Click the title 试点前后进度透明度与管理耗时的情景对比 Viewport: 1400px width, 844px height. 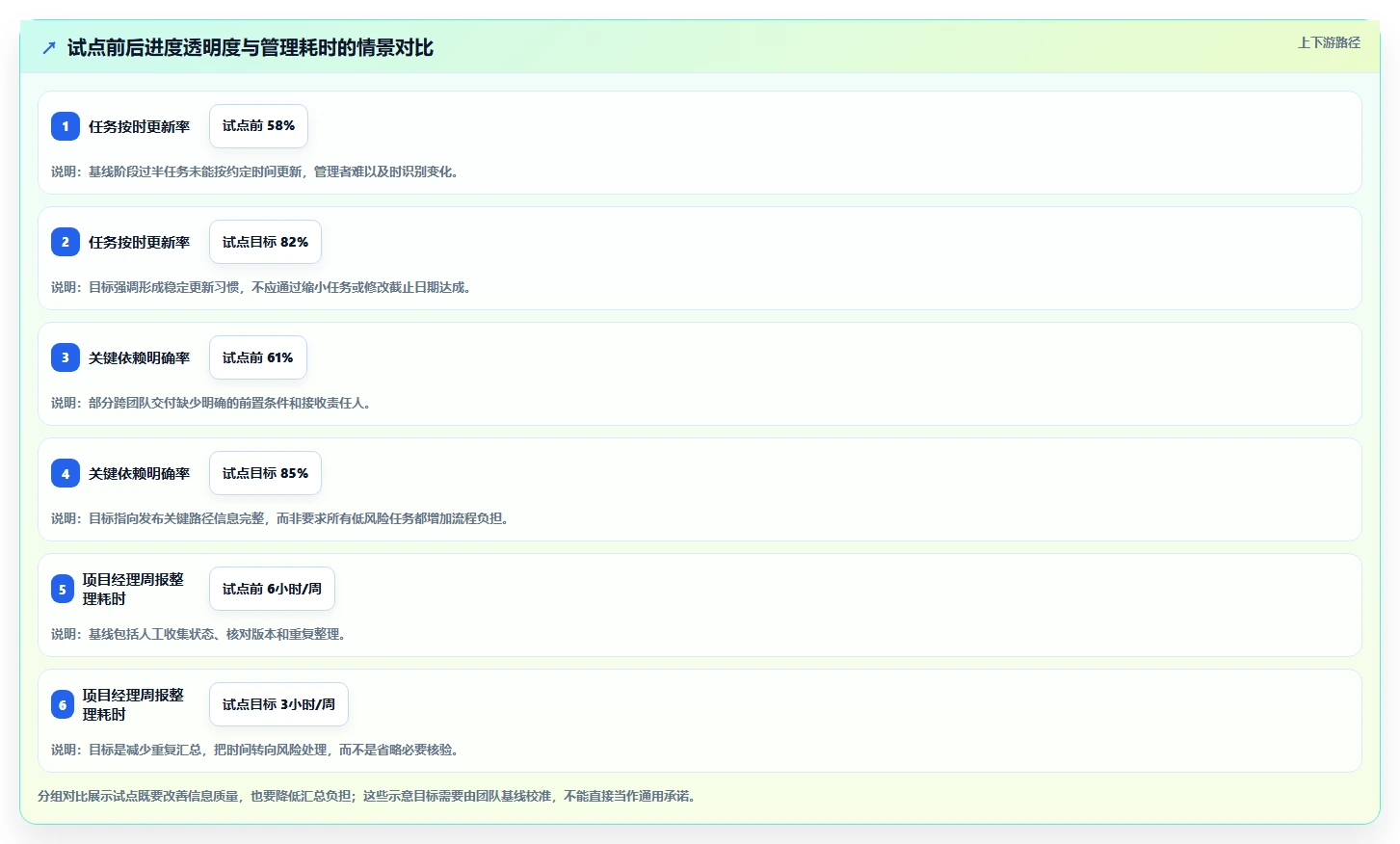pos(251,48)
